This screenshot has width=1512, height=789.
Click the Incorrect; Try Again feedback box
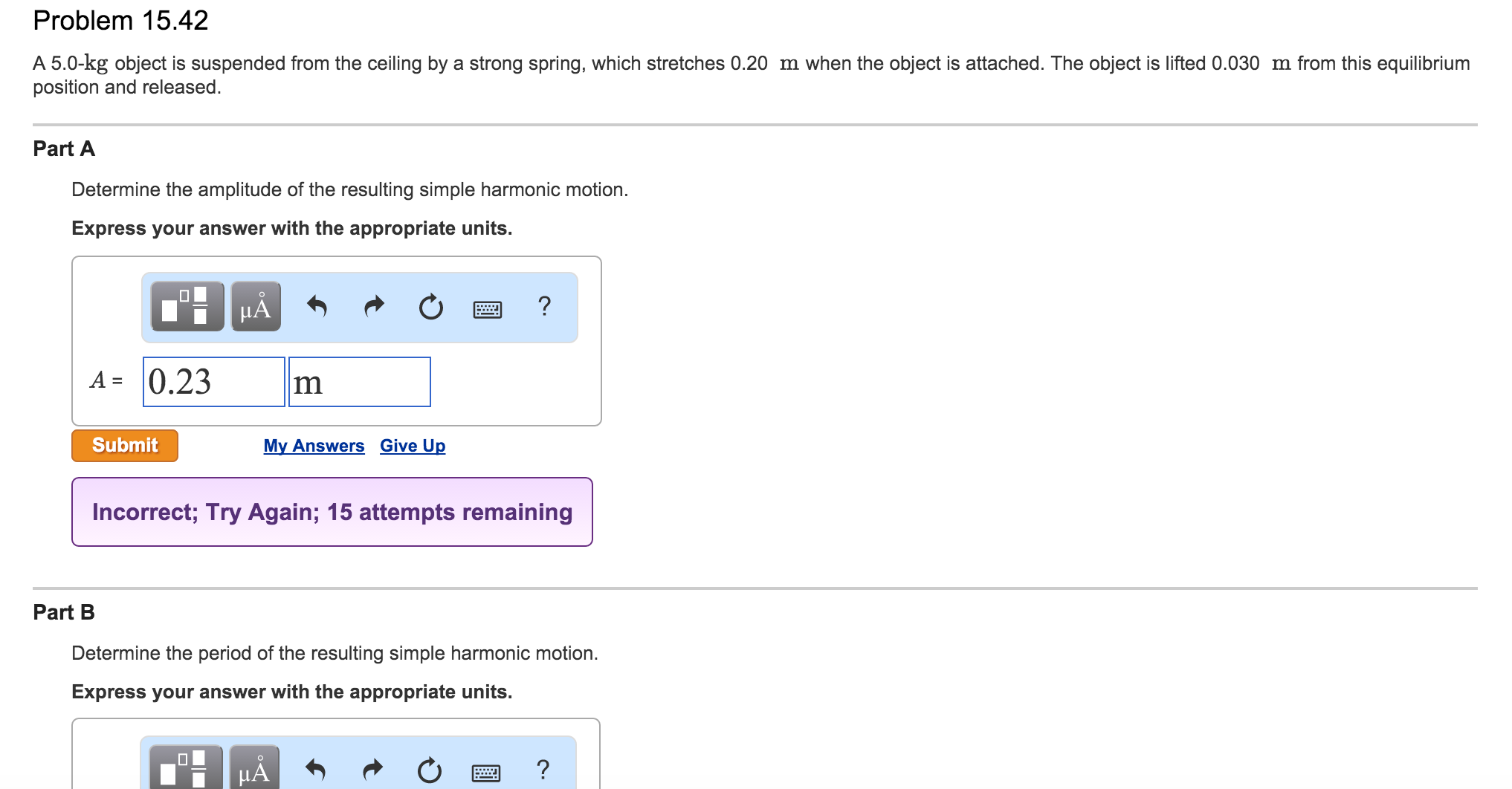coord(332,512)
